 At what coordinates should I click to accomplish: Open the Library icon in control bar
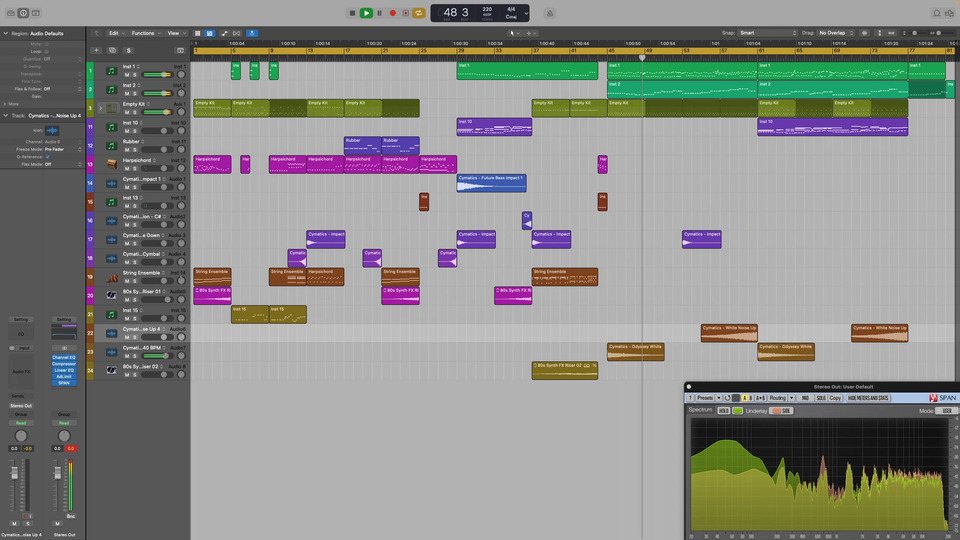10,13
